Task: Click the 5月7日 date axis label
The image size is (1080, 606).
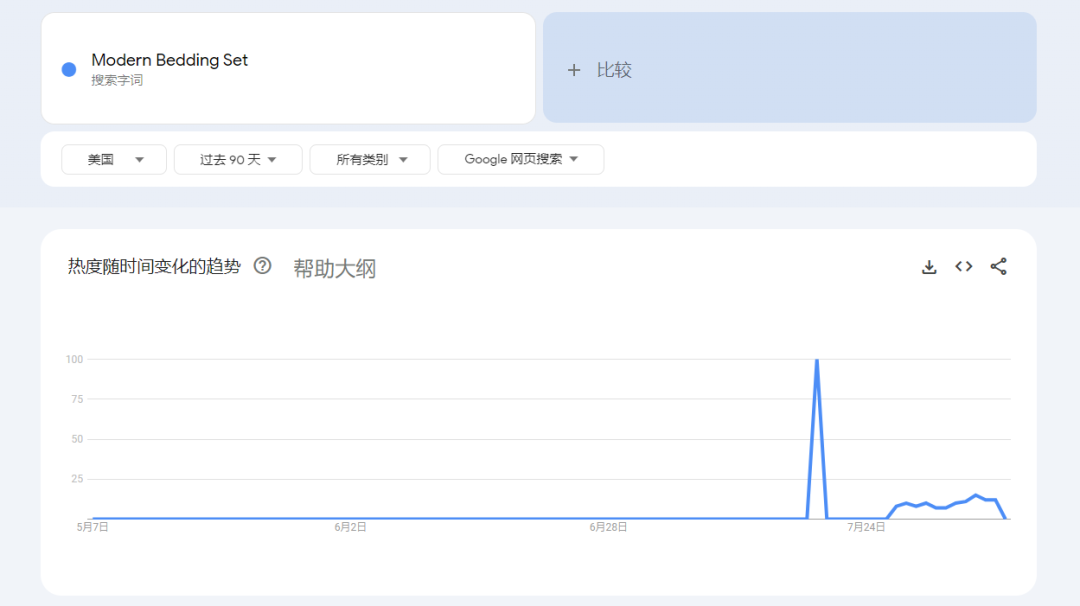Action: (x=92, y=527)
